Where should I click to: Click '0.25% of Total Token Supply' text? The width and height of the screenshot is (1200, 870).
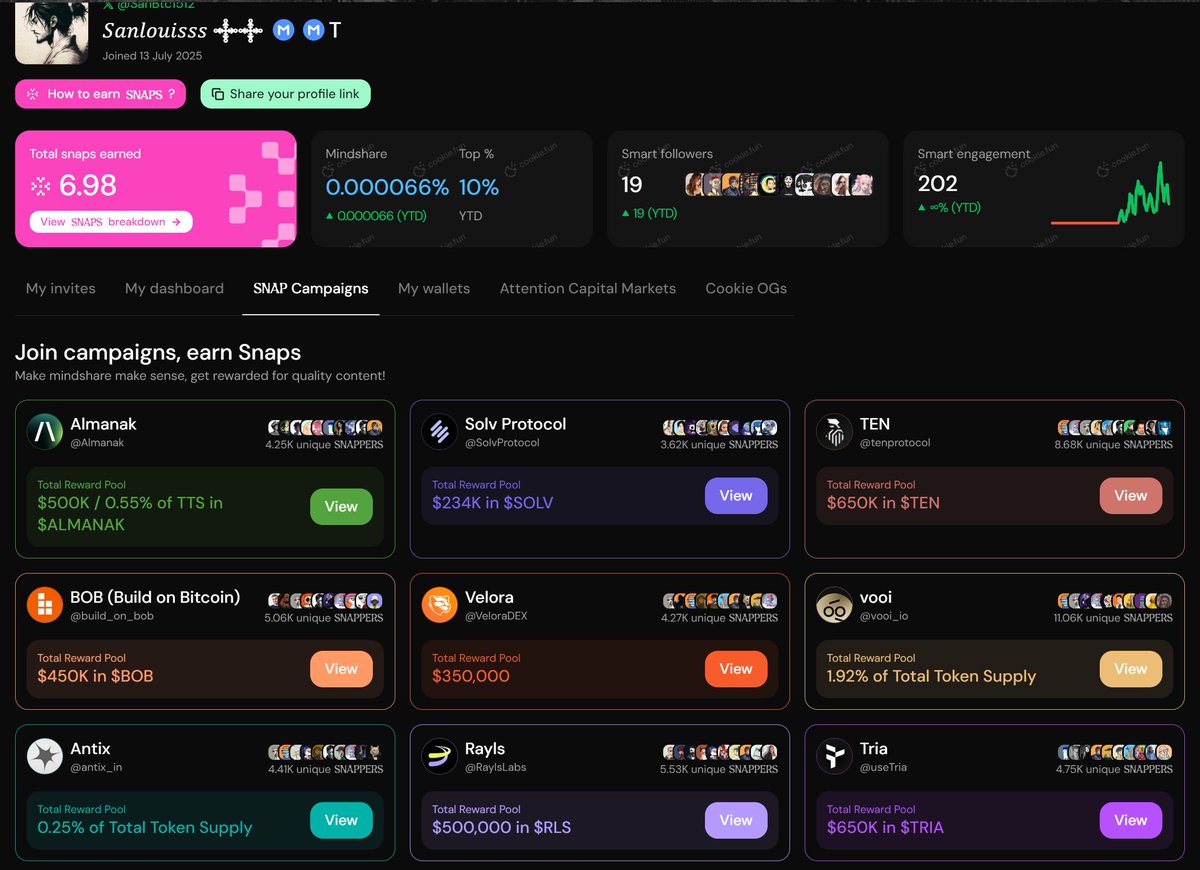click(x=145, y=827)
